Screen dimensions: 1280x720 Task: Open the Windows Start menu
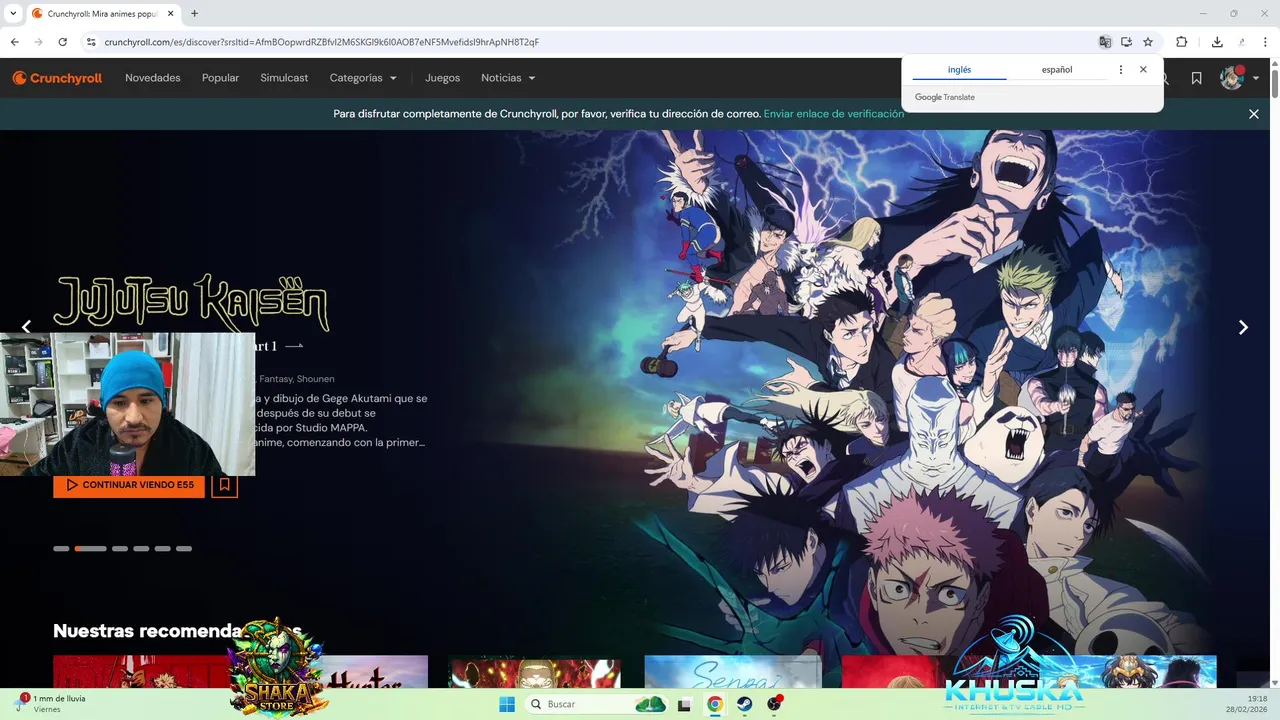(x=507, y=704)
